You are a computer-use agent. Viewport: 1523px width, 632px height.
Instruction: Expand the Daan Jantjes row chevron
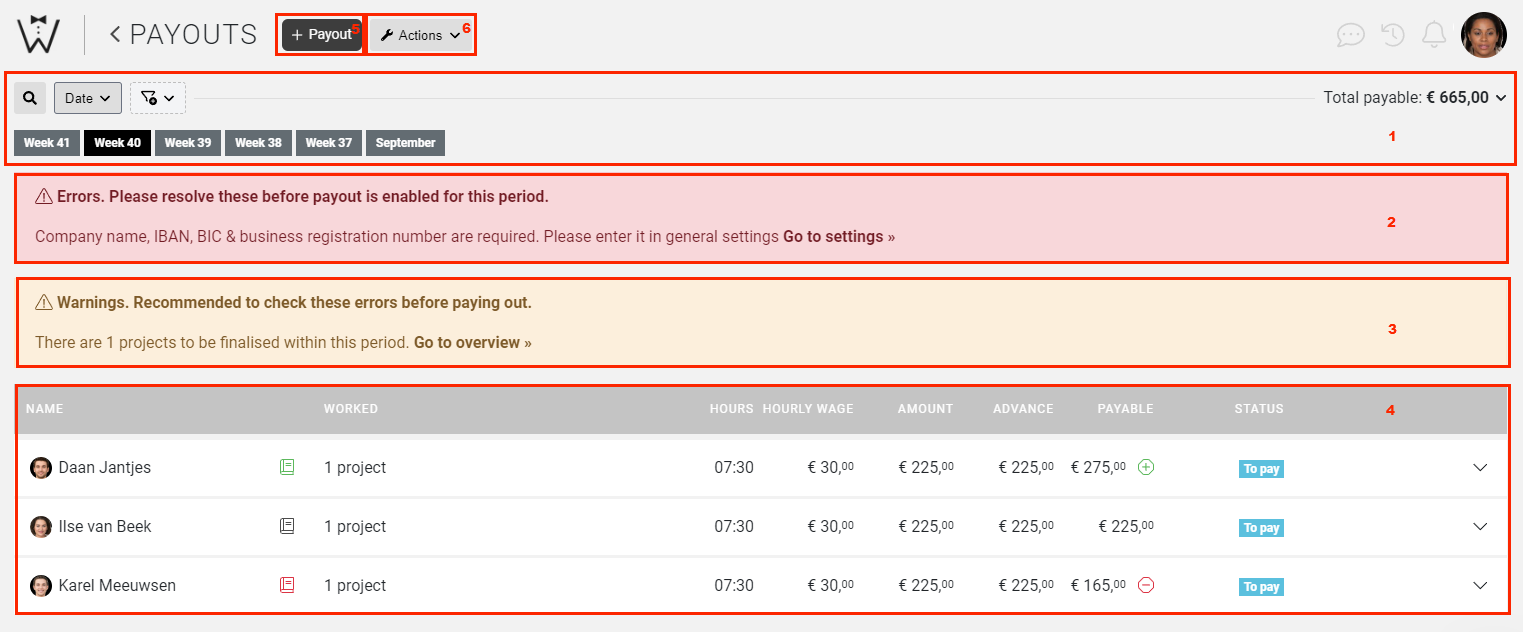point(1481,467)
